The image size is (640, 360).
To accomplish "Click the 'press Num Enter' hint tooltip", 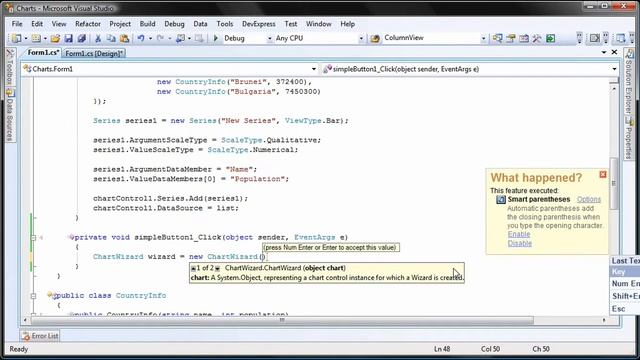I will tap(331, 247).
